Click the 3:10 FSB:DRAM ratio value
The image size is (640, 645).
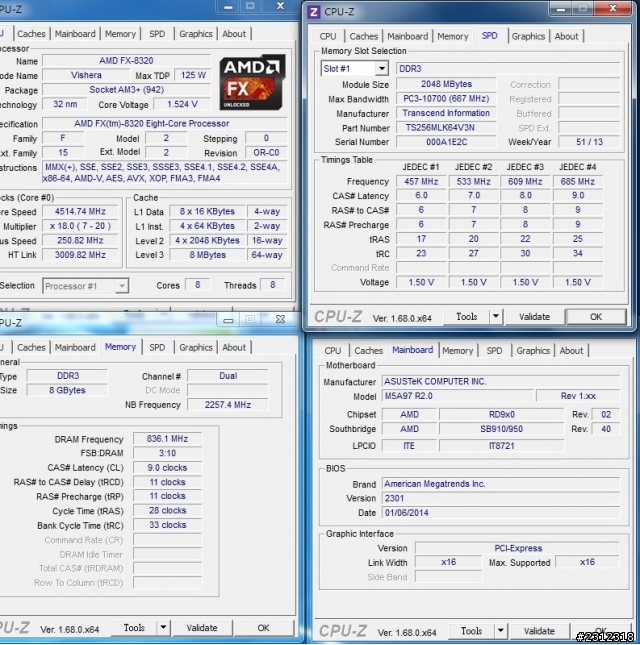point(167,453)
